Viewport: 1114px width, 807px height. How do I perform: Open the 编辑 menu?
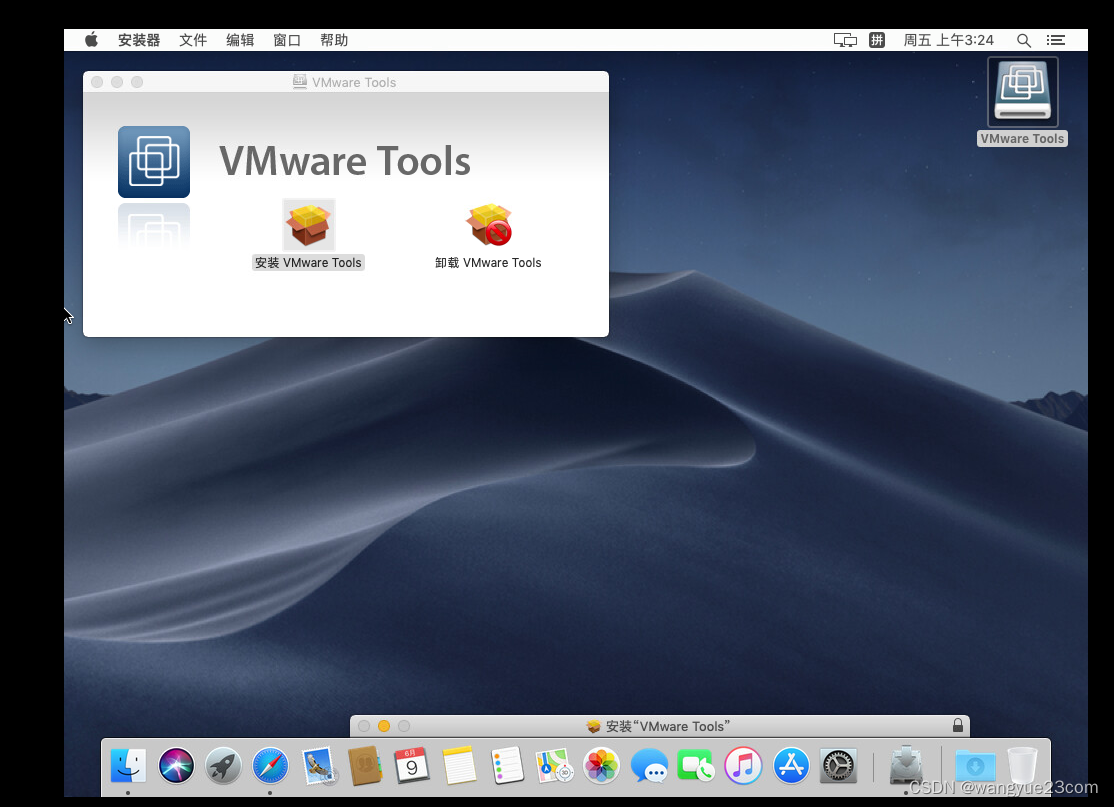[x=240, y=40]
